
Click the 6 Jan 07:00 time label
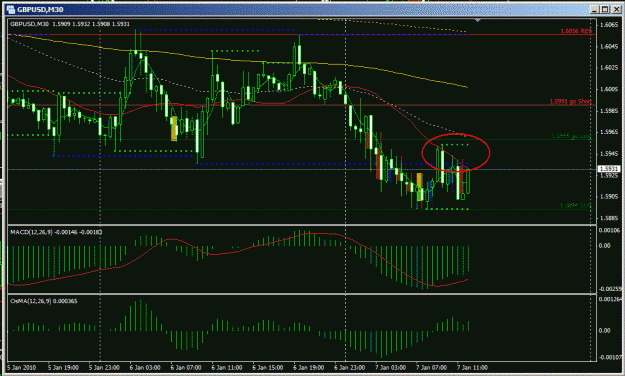pyautogui.click(x=186, y=367)
